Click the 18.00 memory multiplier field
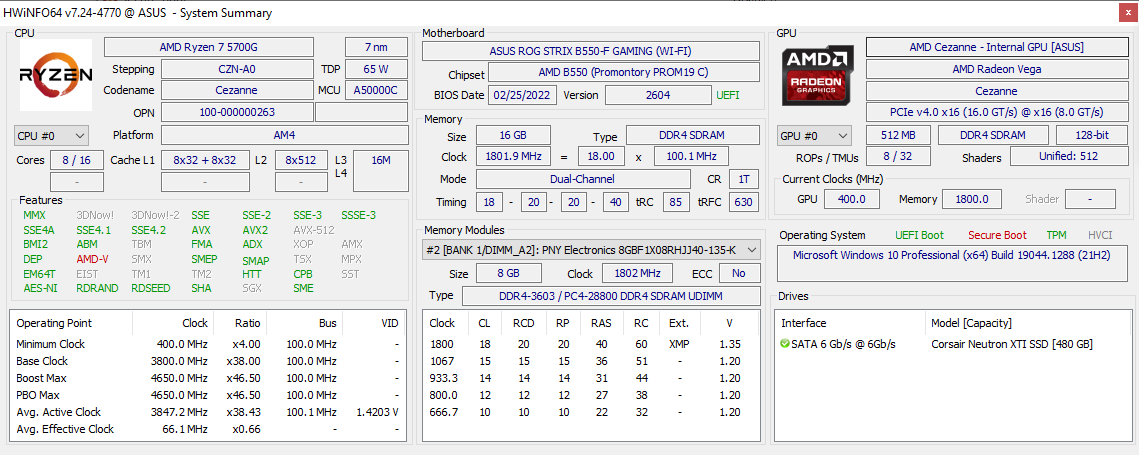This screenshot has height=455, width=1139. 601,157
